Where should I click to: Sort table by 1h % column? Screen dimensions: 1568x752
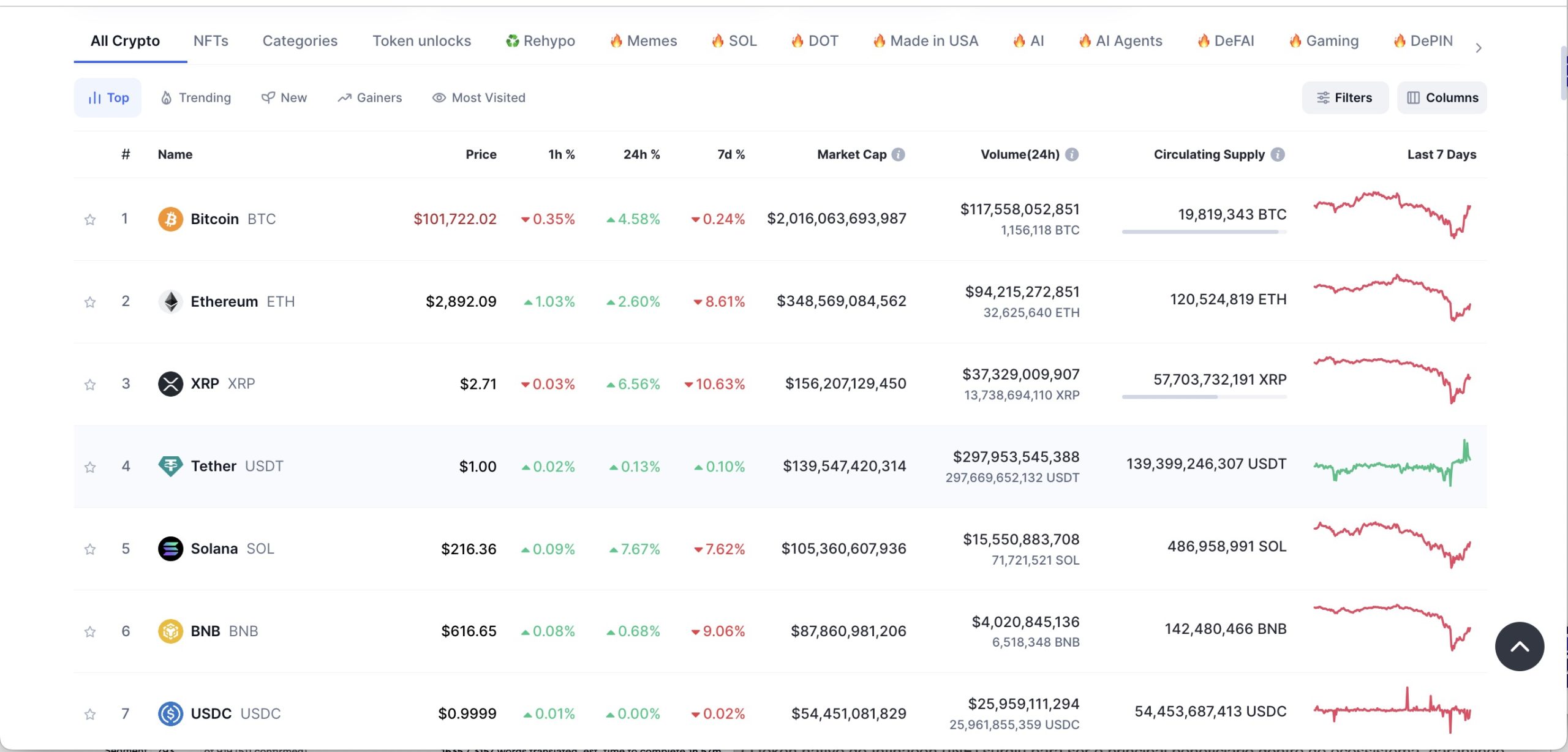pyautogui.click(x=561, y=154)
